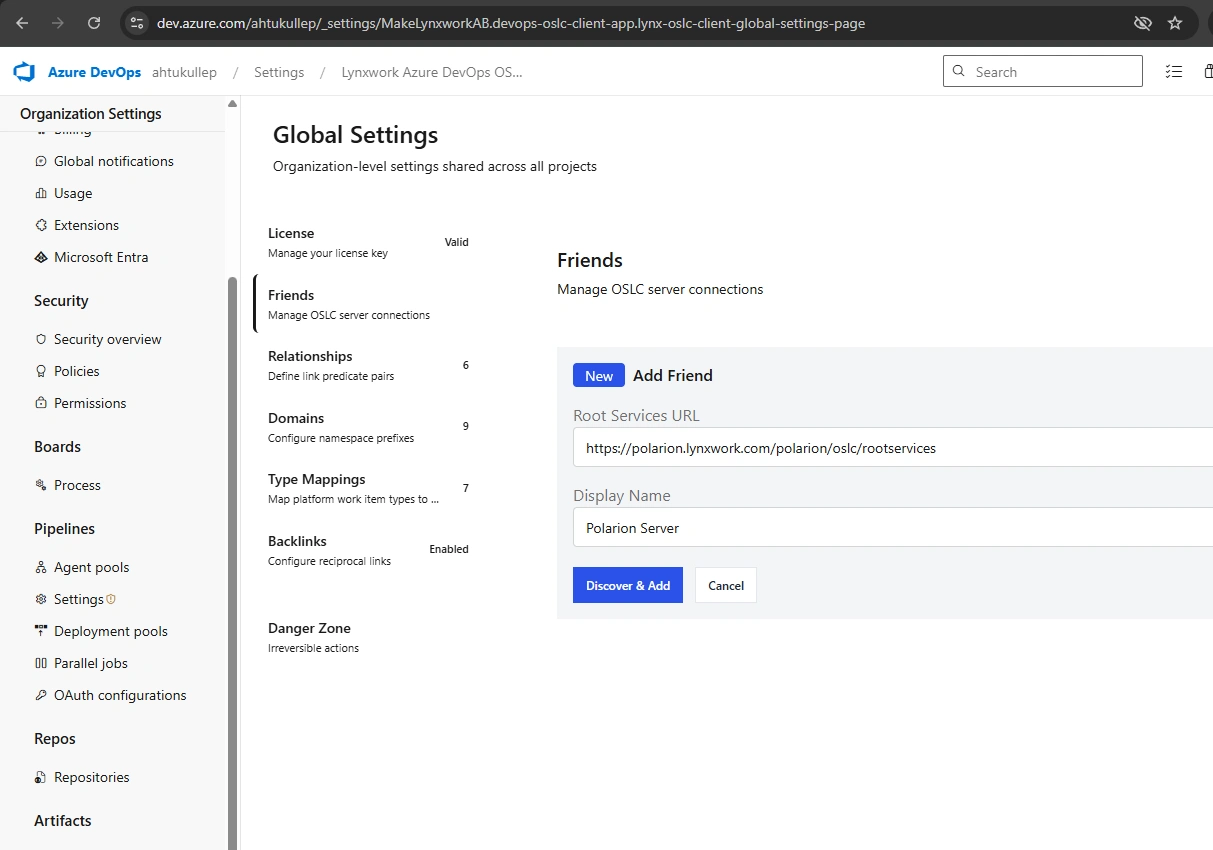Click the Pipelines Settings gear icon

(x=41, y=599)
